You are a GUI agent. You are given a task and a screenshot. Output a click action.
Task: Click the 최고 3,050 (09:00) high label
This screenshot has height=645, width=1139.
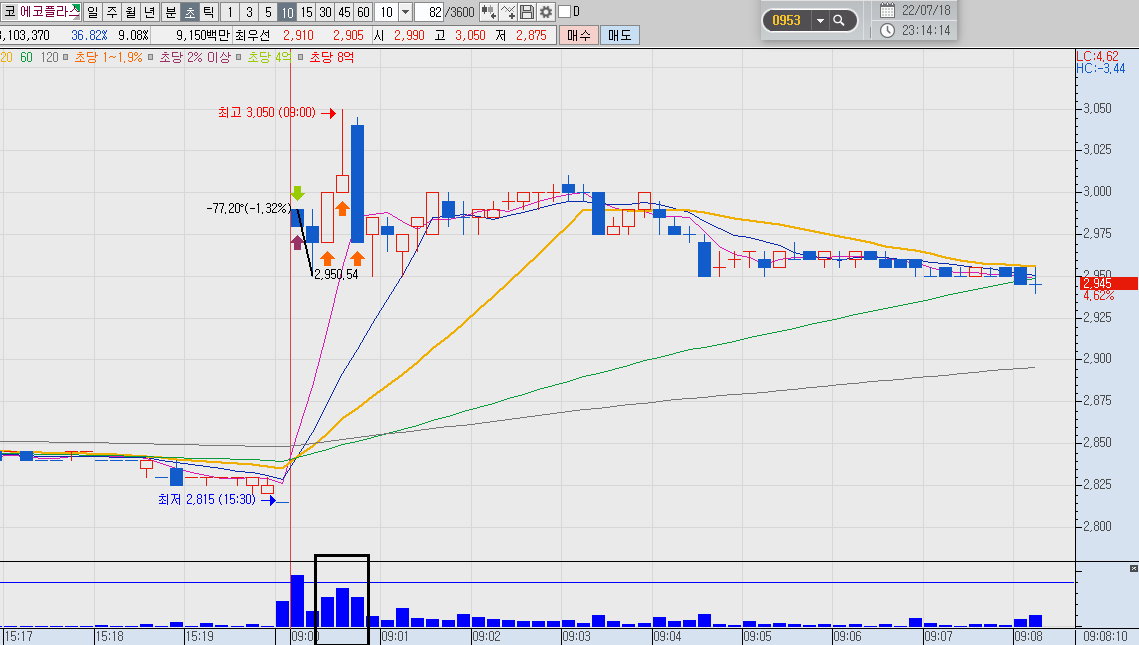[267, 113]
